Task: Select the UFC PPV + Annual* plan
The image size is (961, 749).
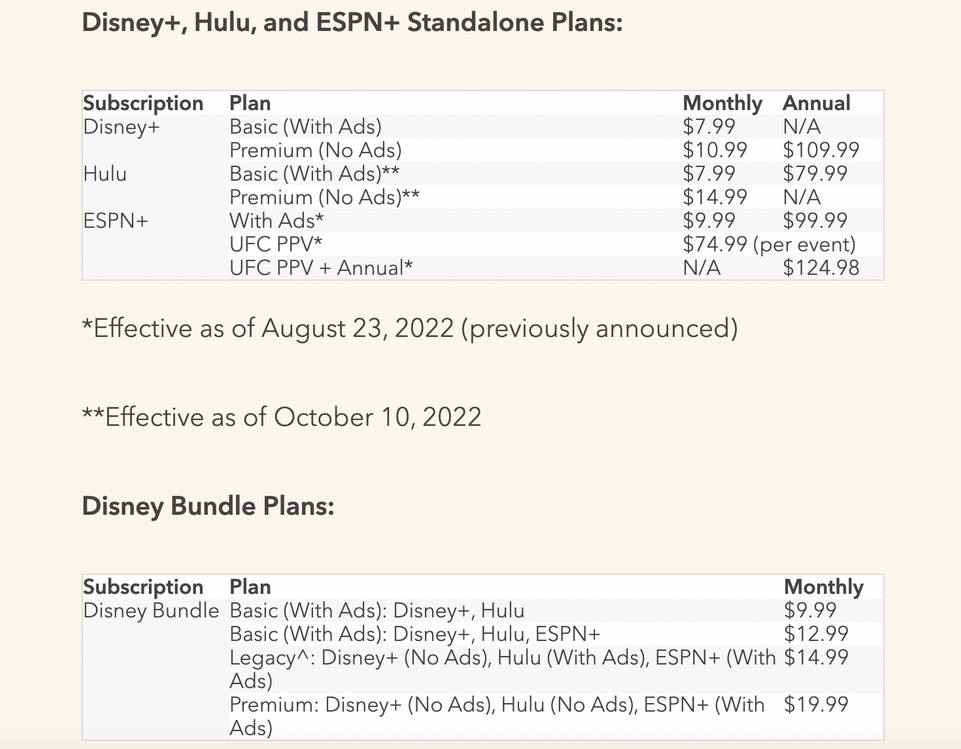Action: click(x=321, y=267)
